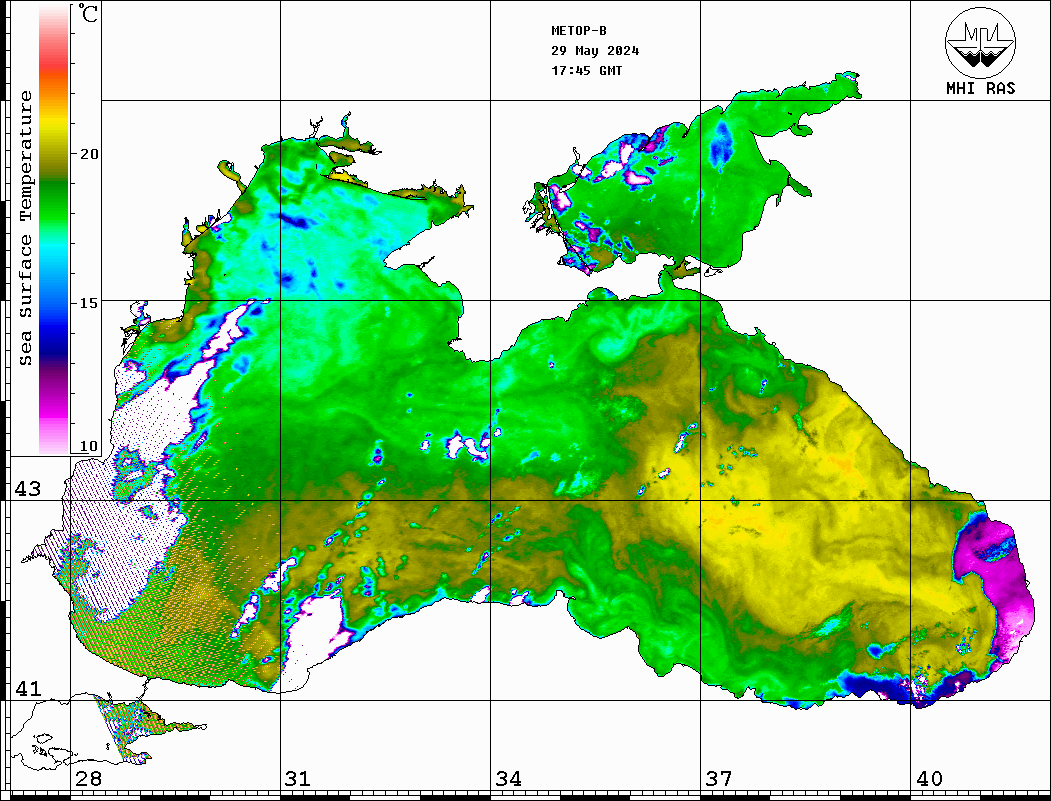Click the latitude 41 label
This screenshot has width=1051, height=801.
coord(27,689)
